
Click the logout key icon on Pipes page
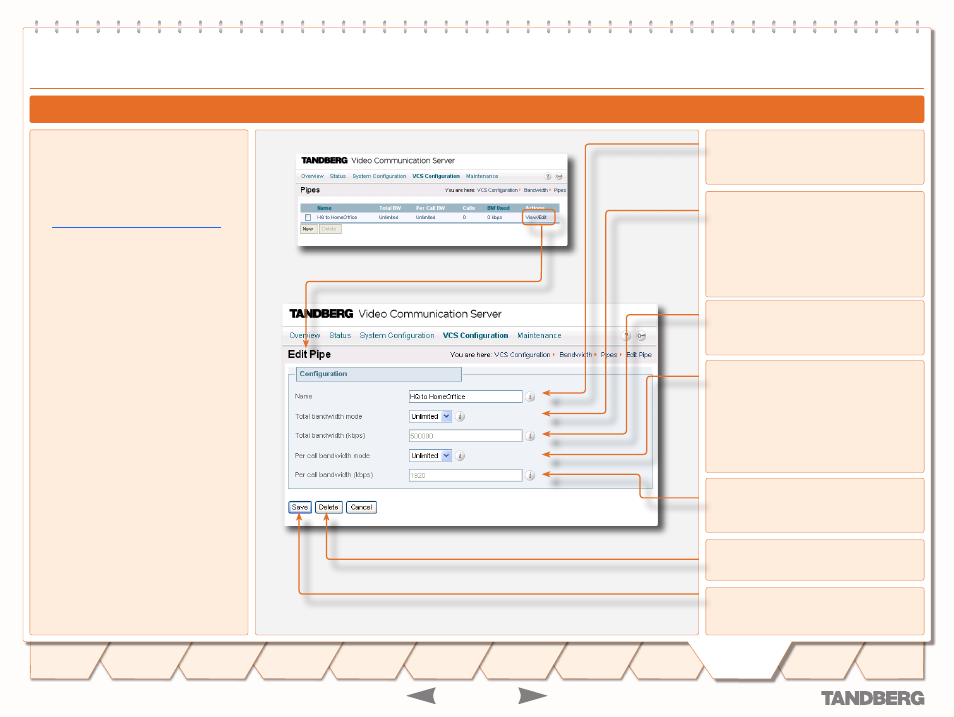[559, 177]
